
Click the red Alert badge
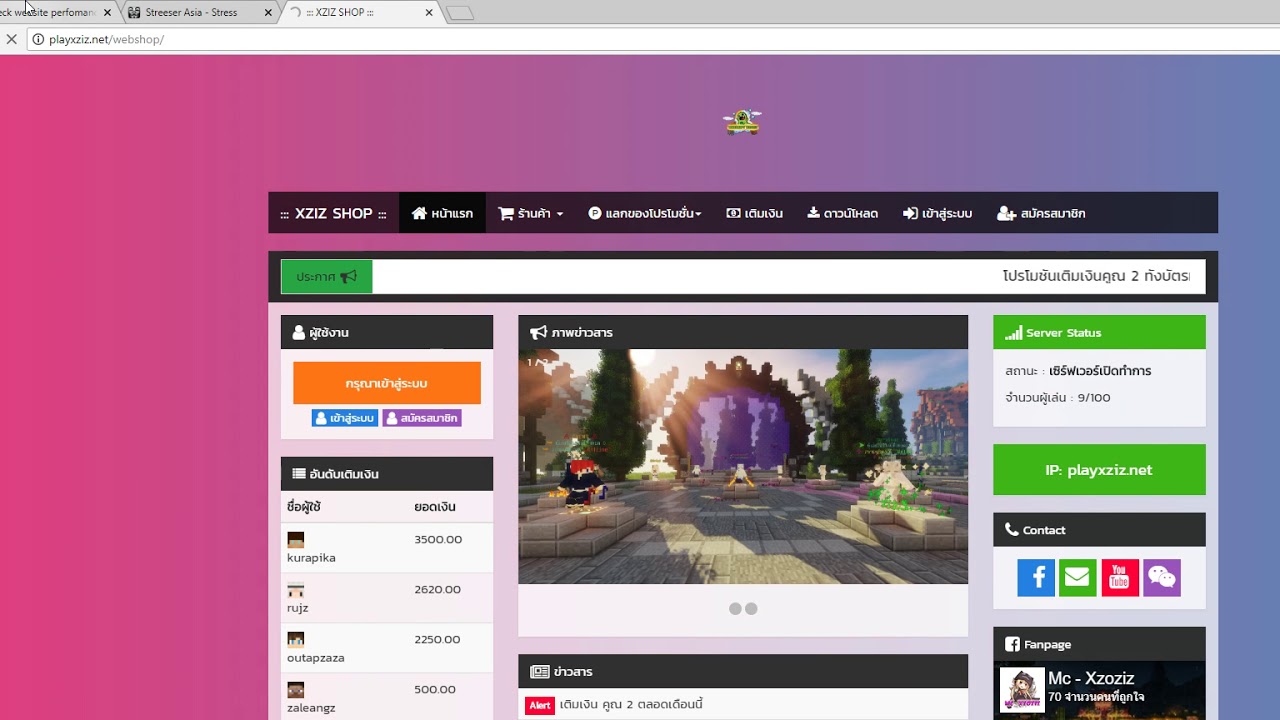pos(540,705)
